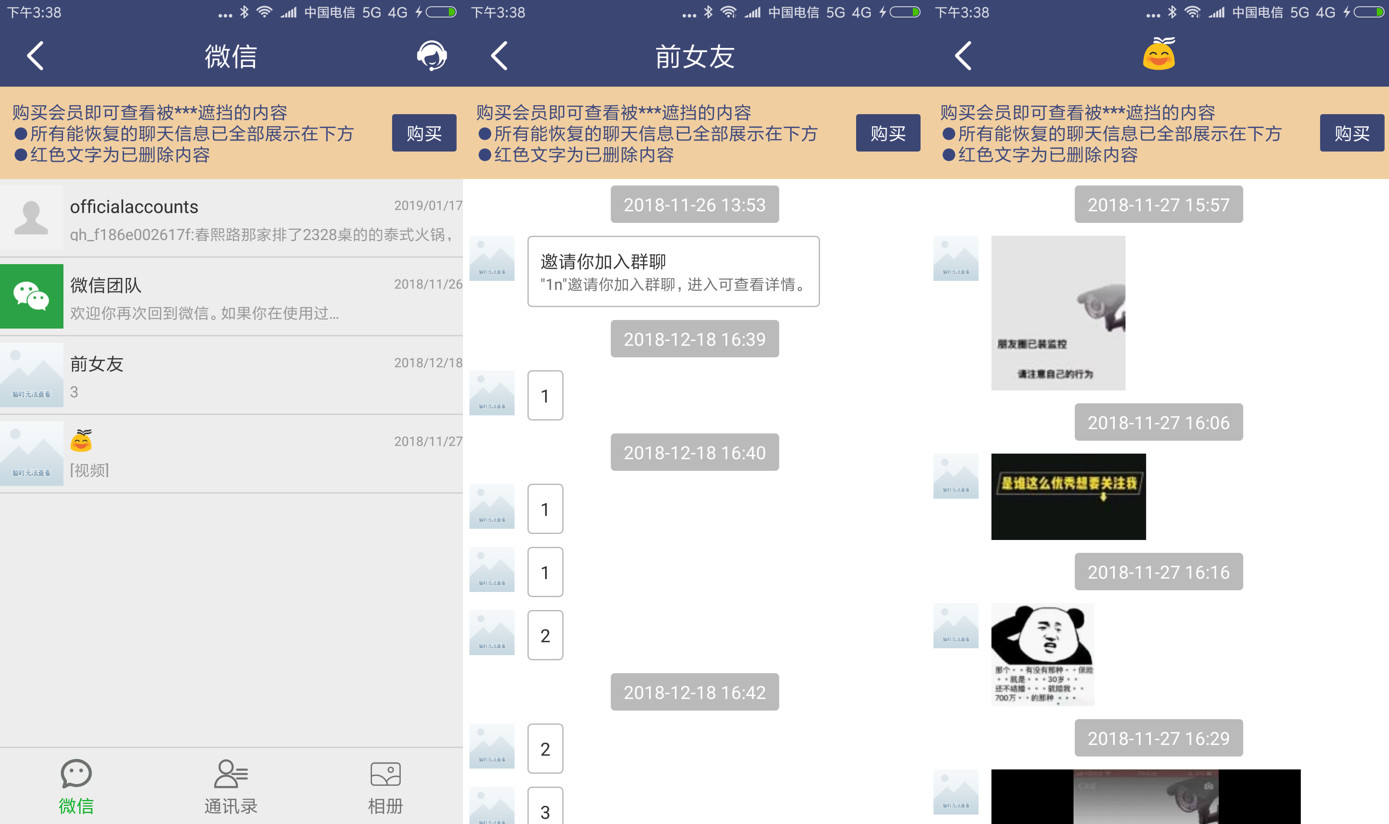Viewport: 1389px width, 824px height.
Task: Switch to the 微信 bottom tab
Action: [x=76, y=787]
